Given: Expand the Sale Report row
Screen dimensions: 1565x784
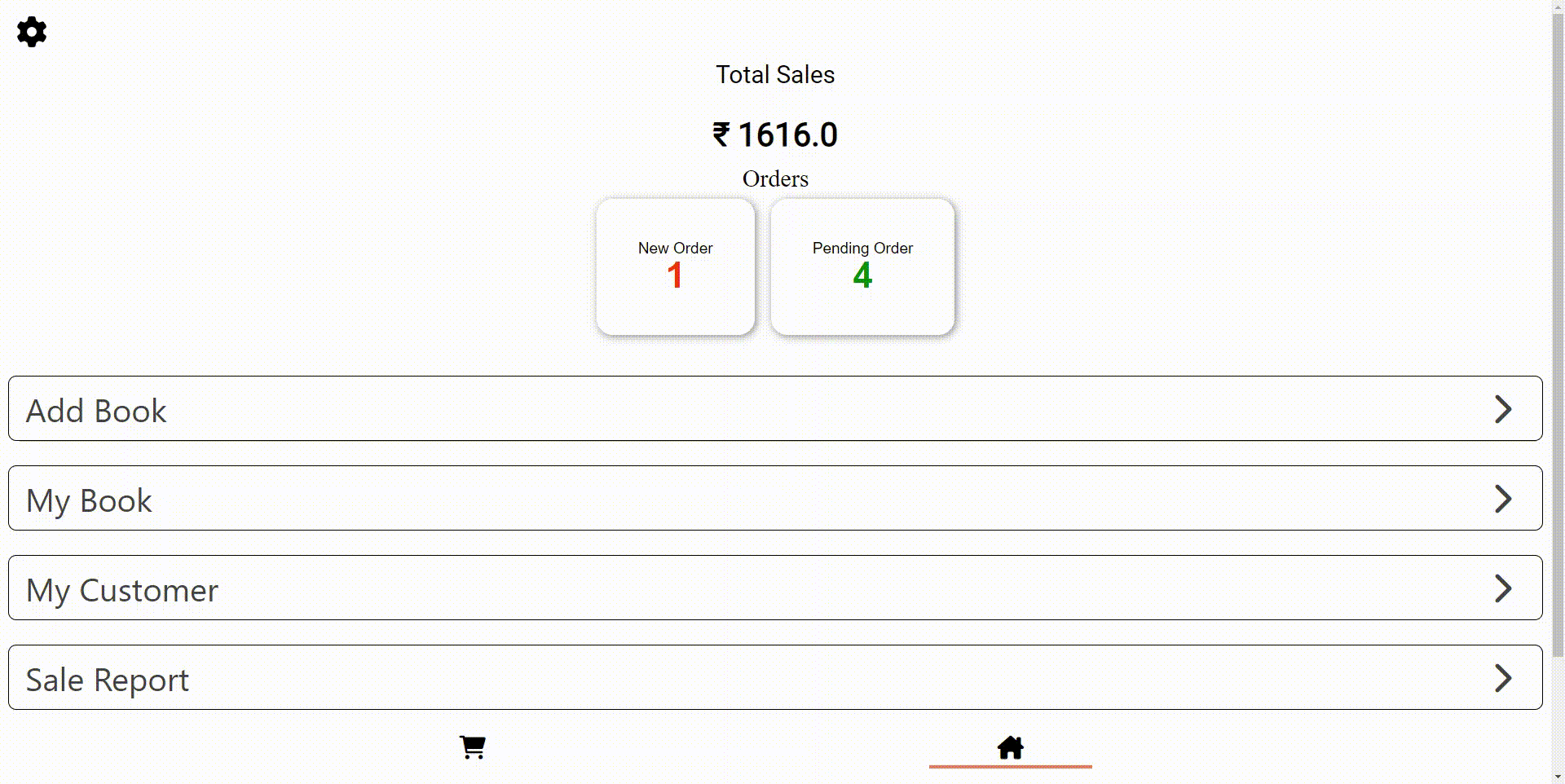Looking at the screenshot, I should 774,677.
